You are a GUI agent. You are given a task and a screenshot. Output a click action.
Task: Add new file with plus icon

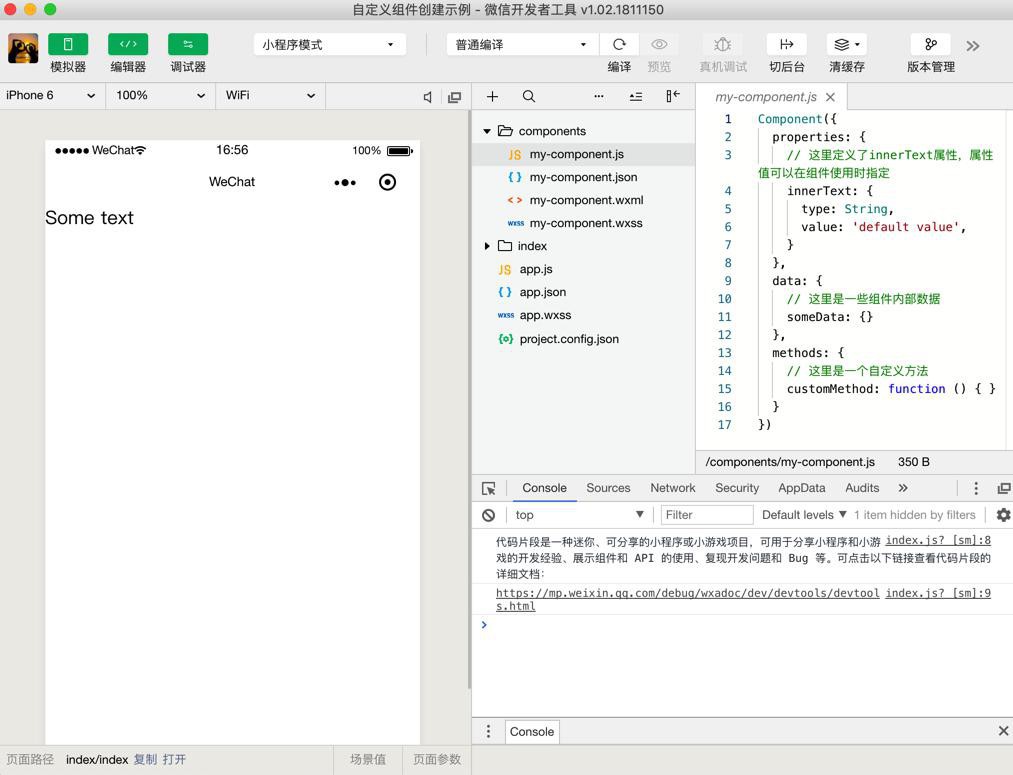pos(492,96)
